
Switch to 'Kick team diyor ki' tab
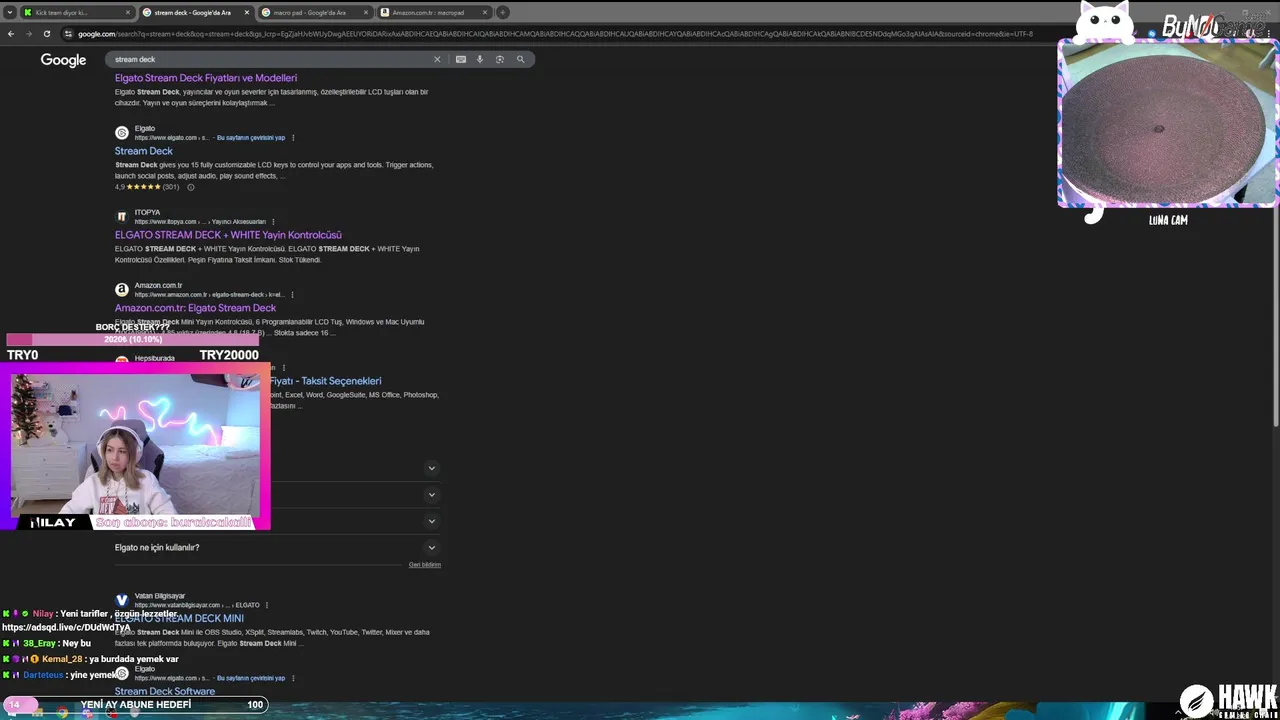click(x=77, y=12)
